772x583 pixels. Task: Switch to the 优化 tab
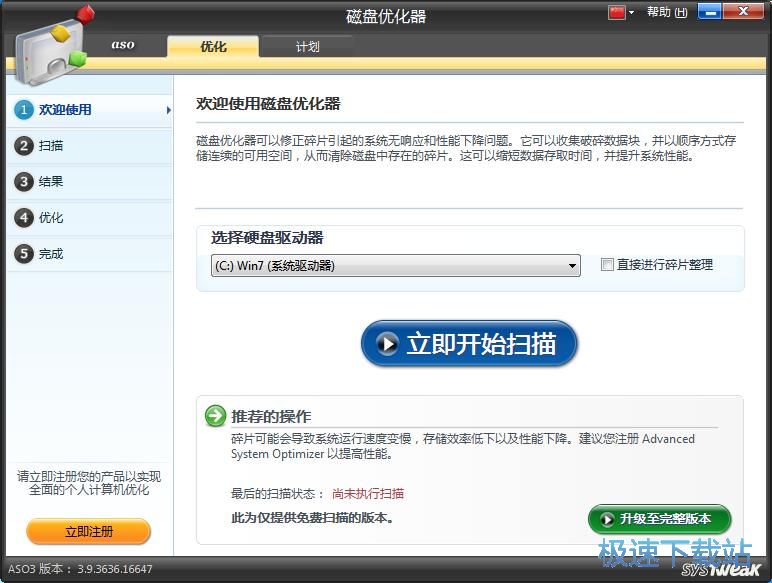[x=213, y=46]
